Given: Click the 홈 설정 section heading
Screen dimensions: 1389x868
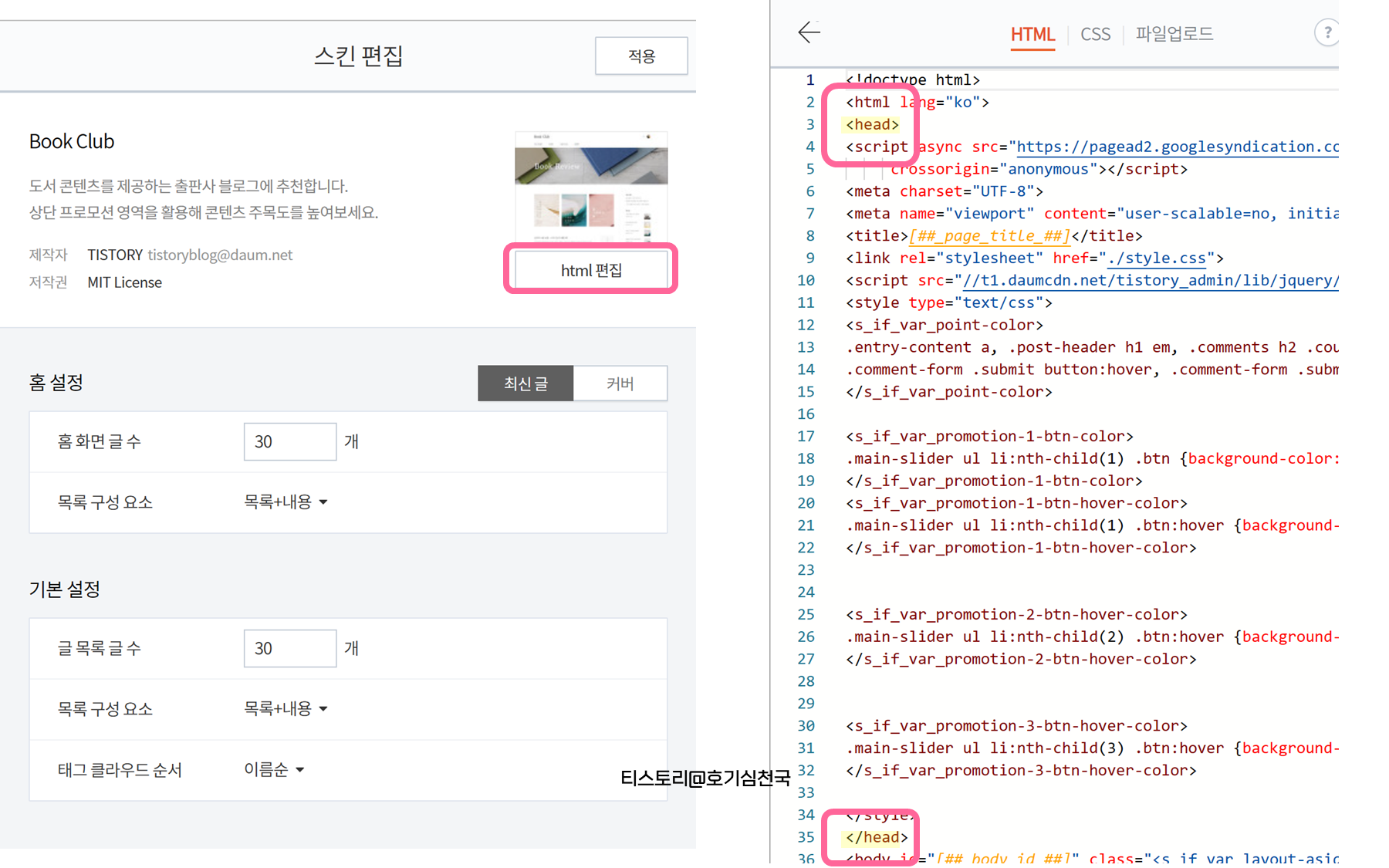Looking at the screenshot, I should tap(56, 383).
